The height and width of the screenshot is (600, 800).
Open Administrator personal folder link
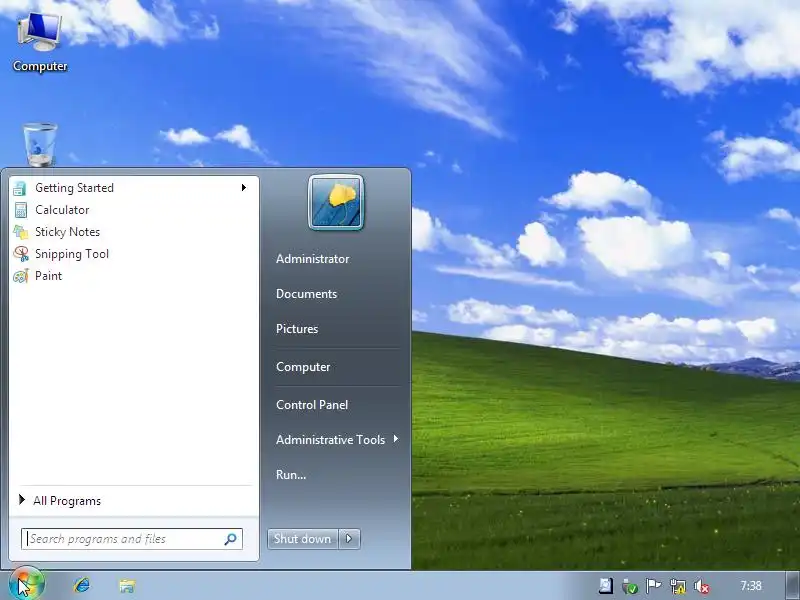(313, 259)
